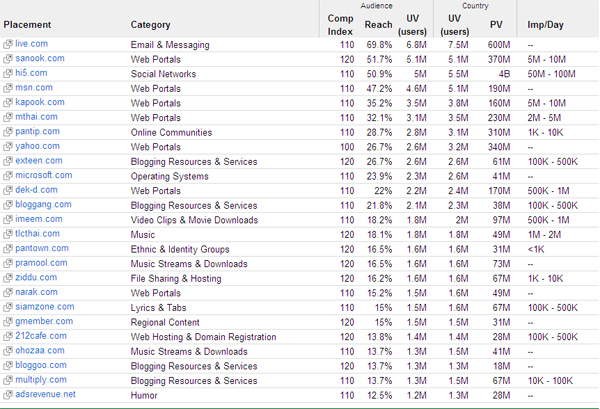This screenshot has width=600, height=409.
Task: Open the multiply.com placement link
Action: click(41, 380)
